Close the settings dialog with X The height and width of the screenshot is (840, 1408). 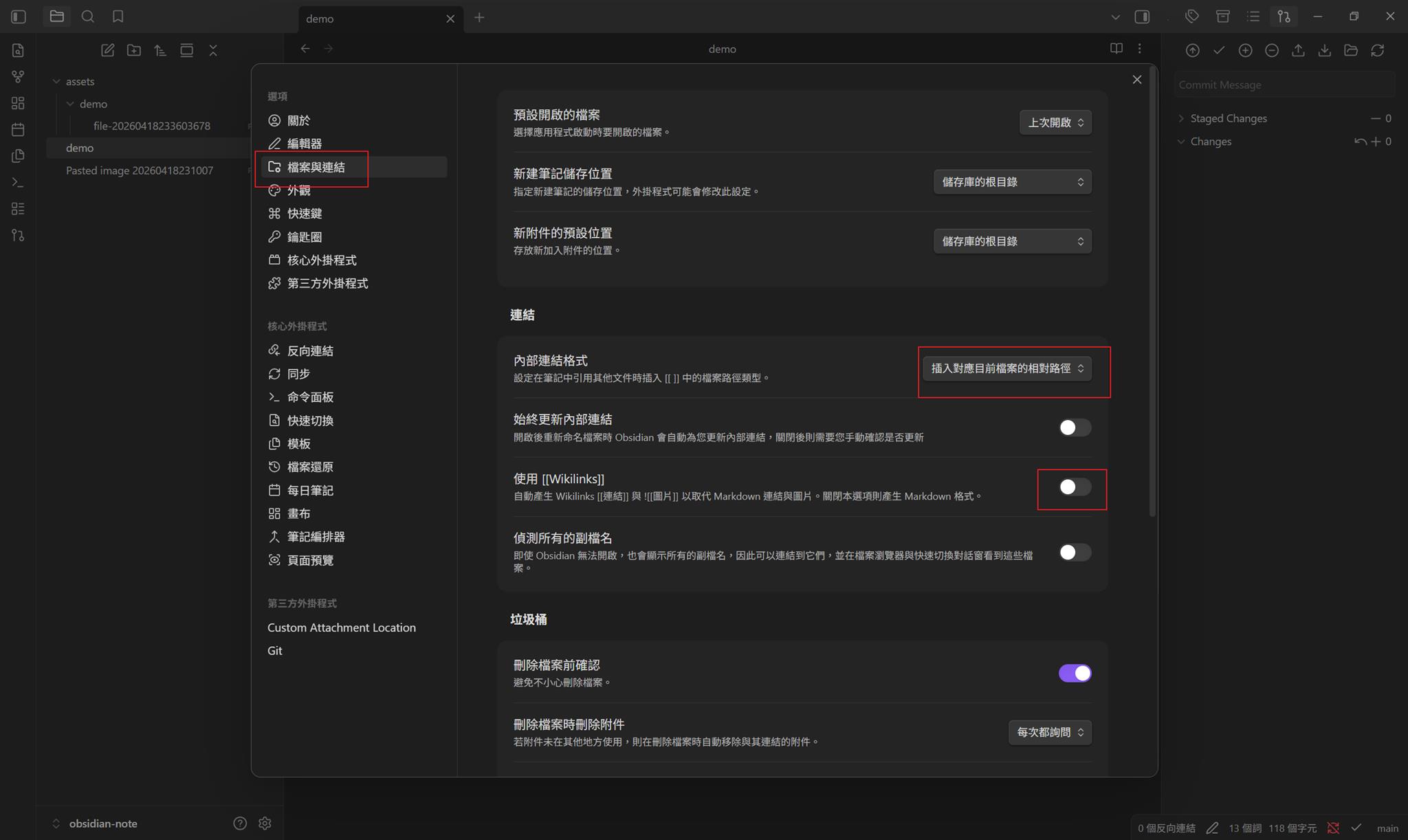coord(1136,80)
